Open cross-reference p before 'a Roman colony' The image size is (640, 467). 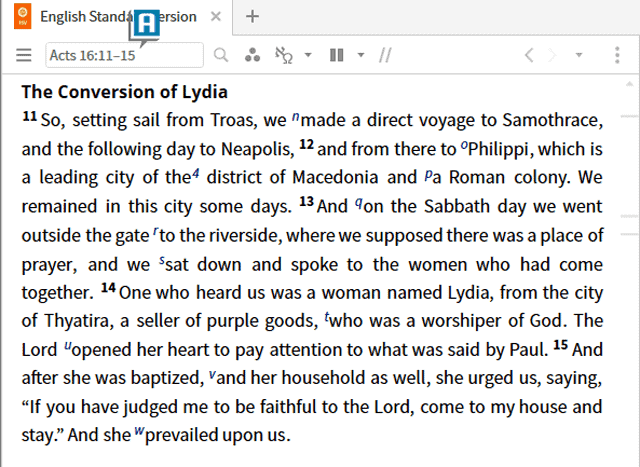click(428, 175)
